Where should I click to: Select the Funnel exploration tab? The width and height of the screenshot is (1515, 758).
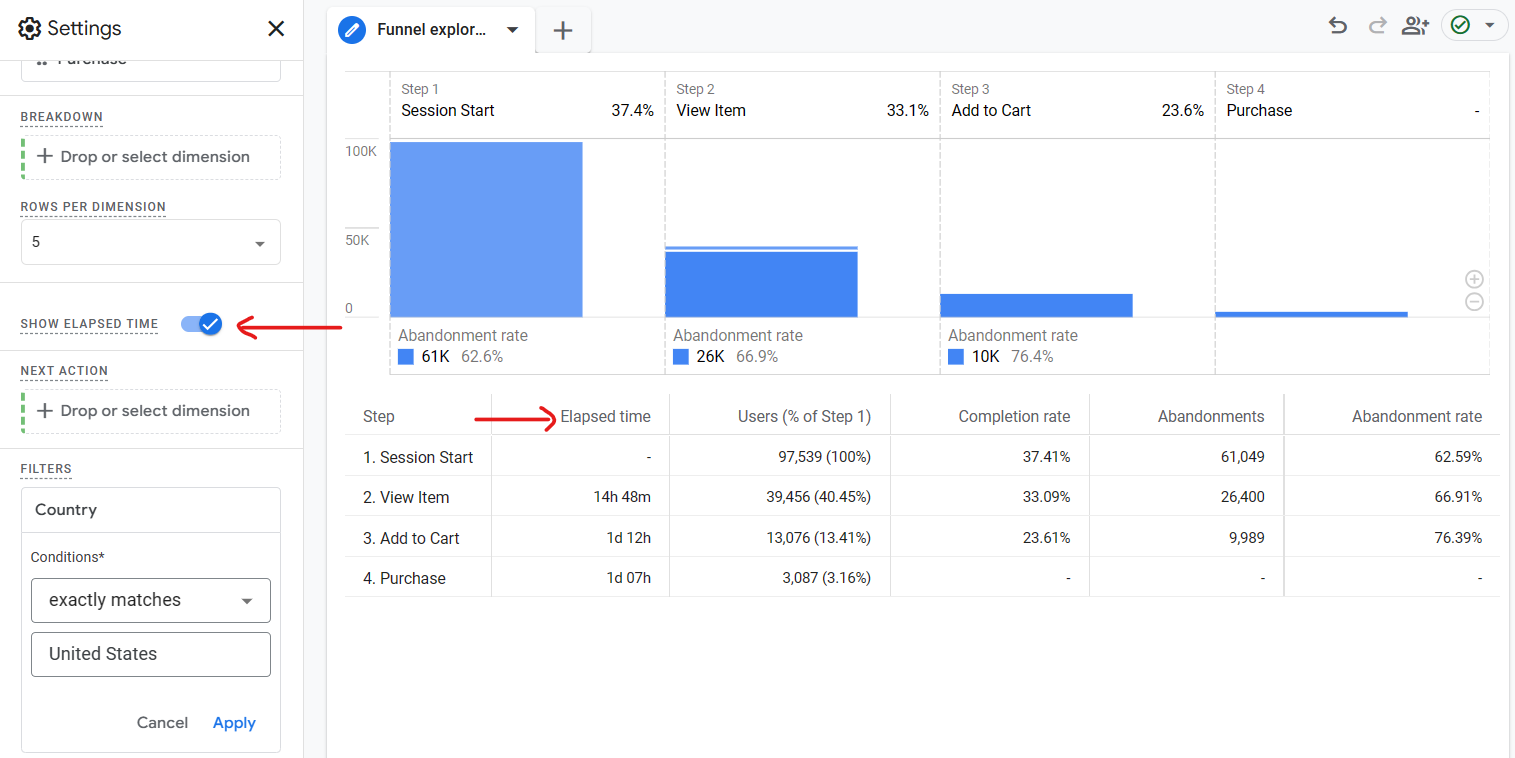point(431,30)
